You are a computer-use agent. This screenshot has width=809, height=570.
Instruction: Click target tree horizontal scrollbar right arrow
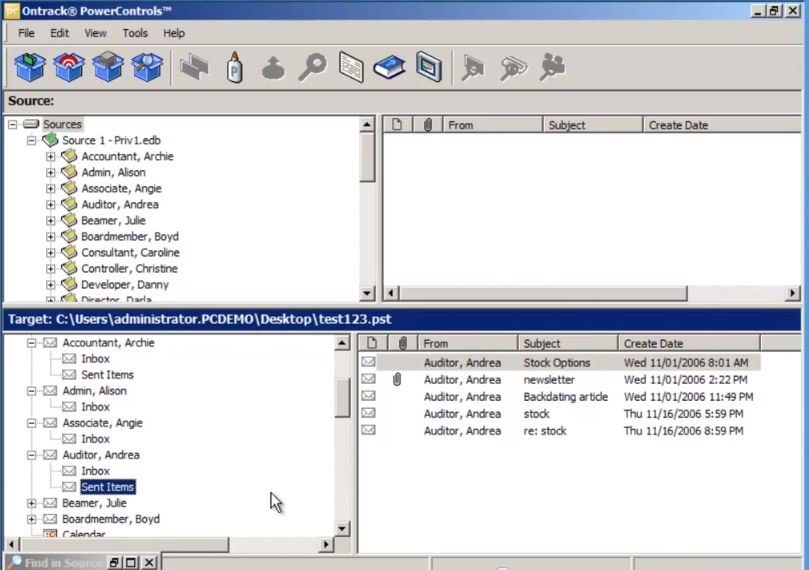pyautogui.click(x=326, y=544)
